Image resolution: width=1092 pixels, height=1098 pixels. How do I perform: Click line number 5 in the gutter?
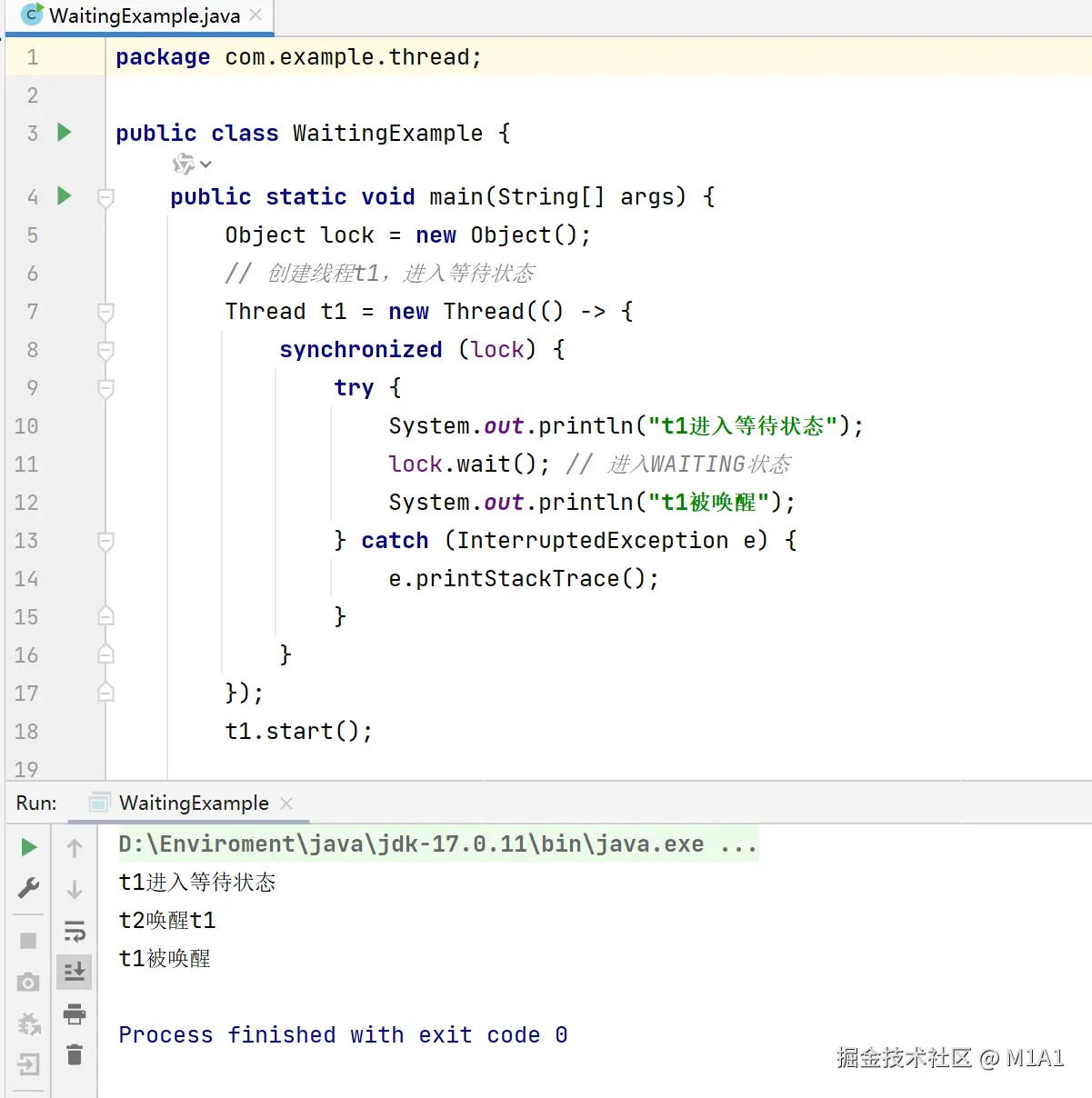(33, 235)
